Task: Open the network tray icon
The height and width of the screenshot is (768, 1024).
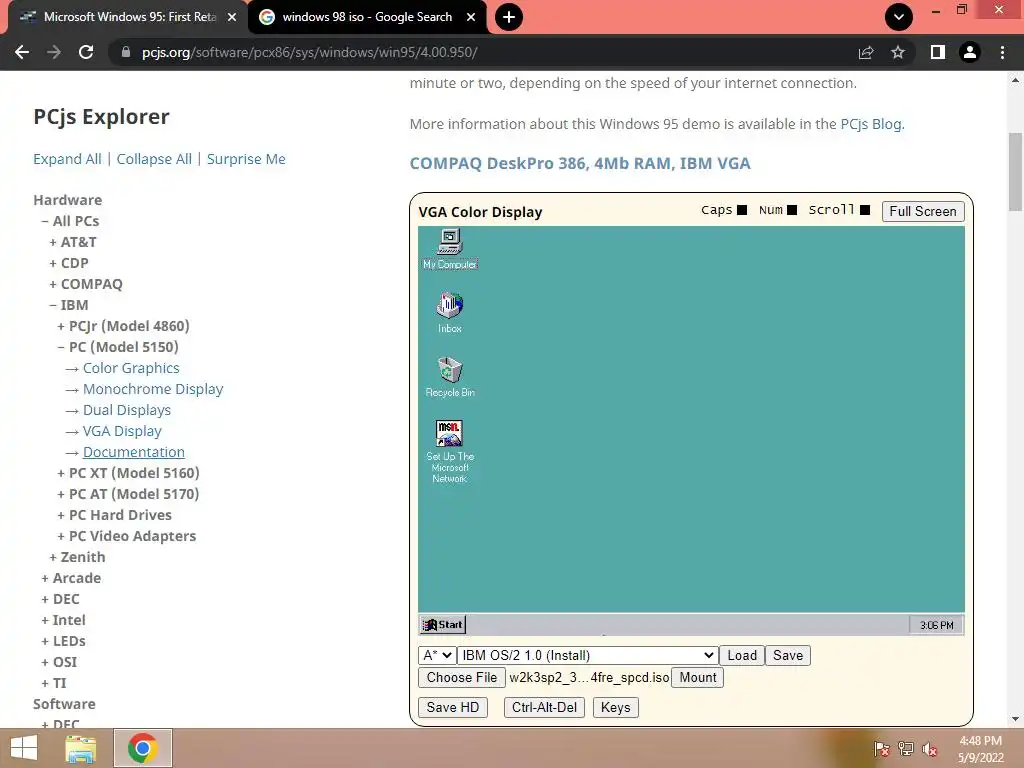Action: pos(906,749)
